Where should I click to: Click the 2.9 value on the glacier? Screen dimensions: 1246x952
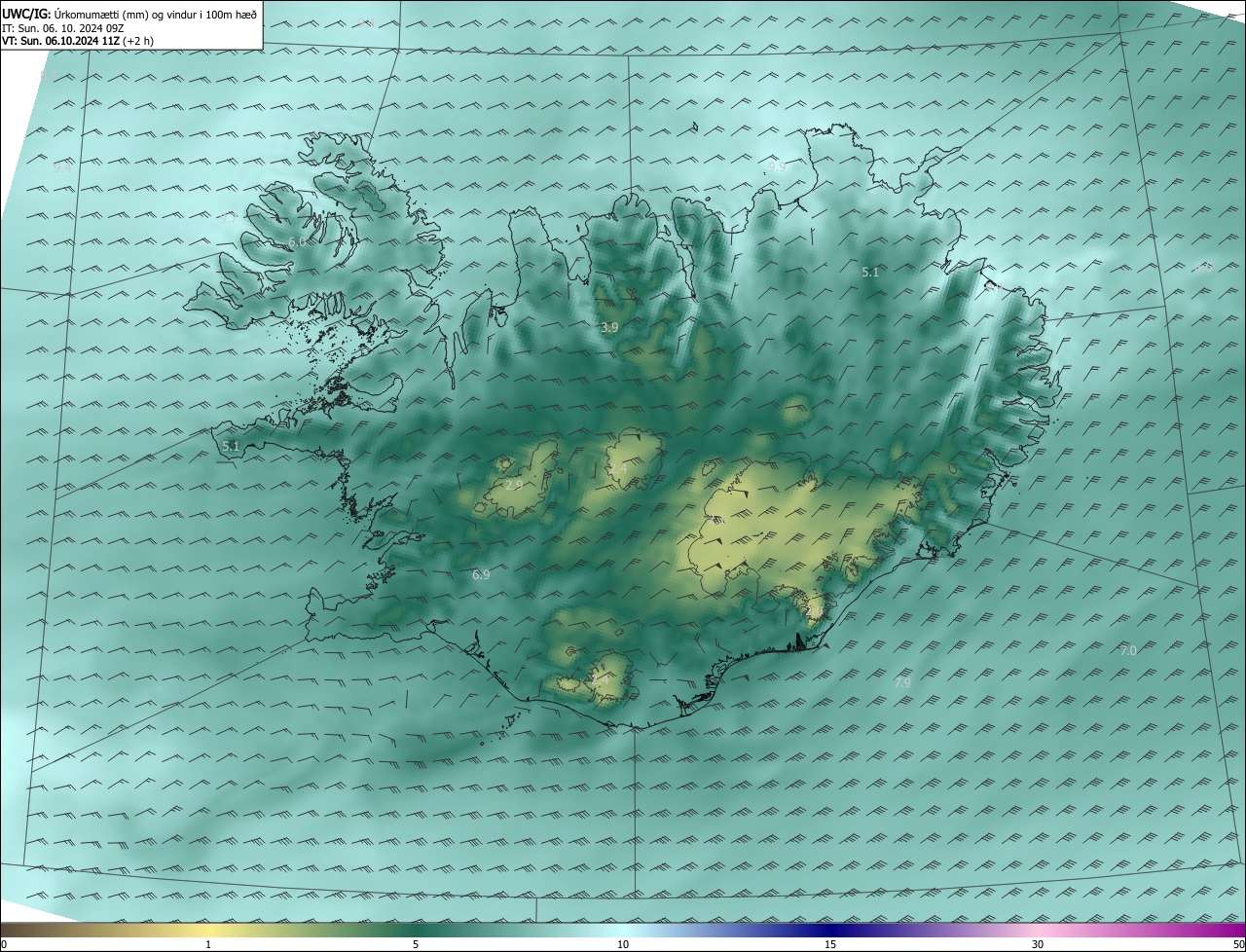pos(514,485)
